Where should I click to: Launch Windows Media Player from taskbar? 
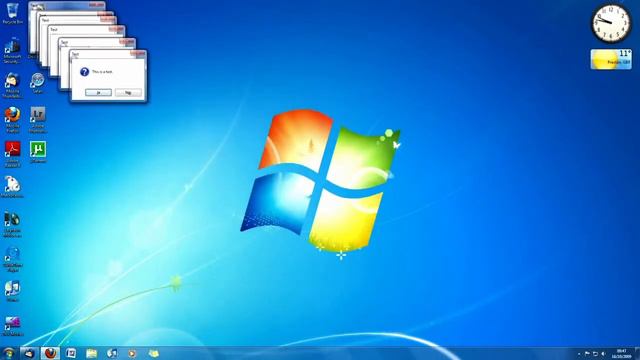click(x=132, y=353)
